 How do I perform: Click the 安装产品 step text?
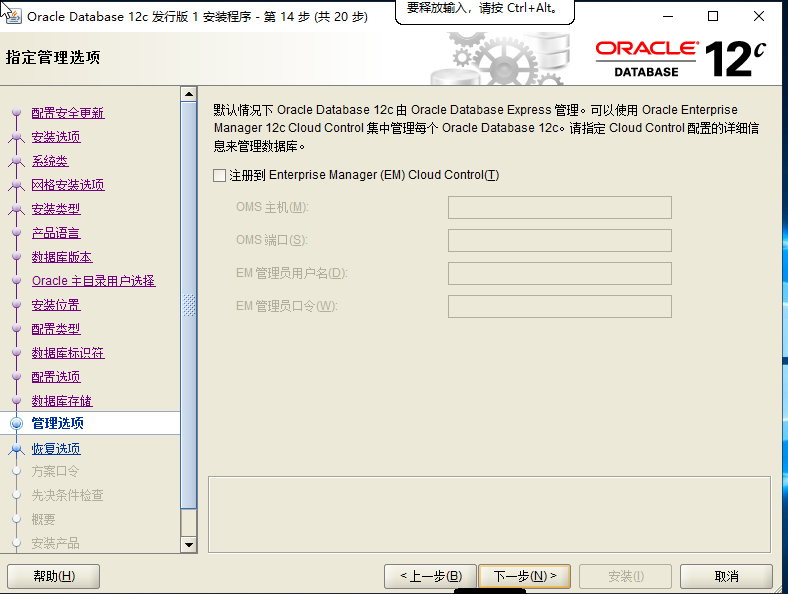(x=55, y=543)
